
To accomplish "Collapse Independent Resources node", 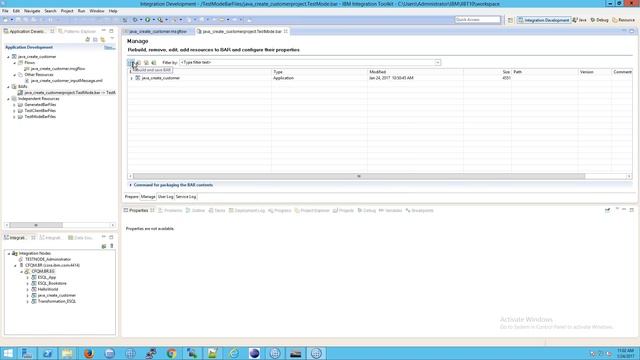I will [x=8, y=99].
